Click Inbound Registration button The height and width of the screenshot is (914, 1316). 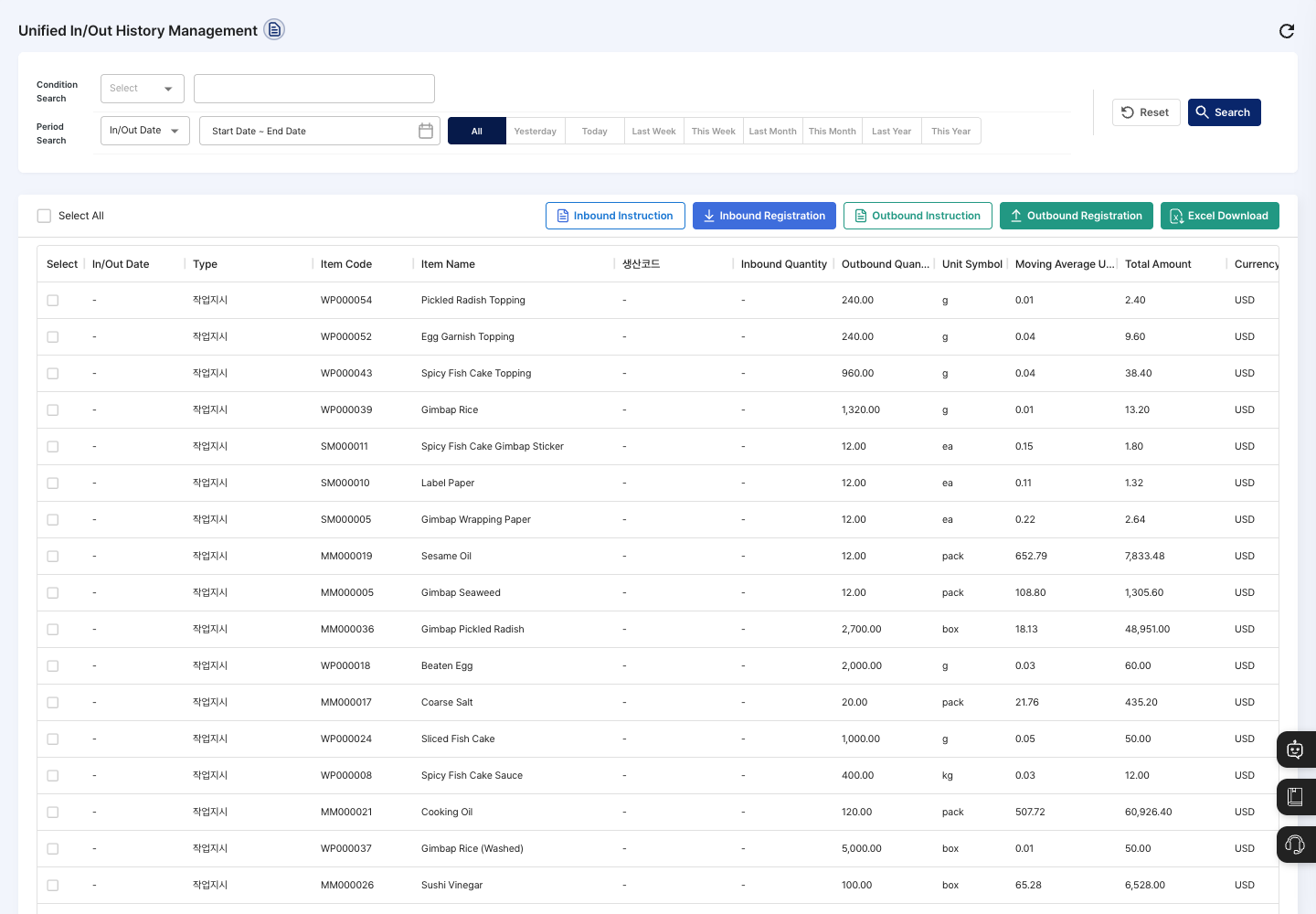pyautogui.click(x=764, y=216)
